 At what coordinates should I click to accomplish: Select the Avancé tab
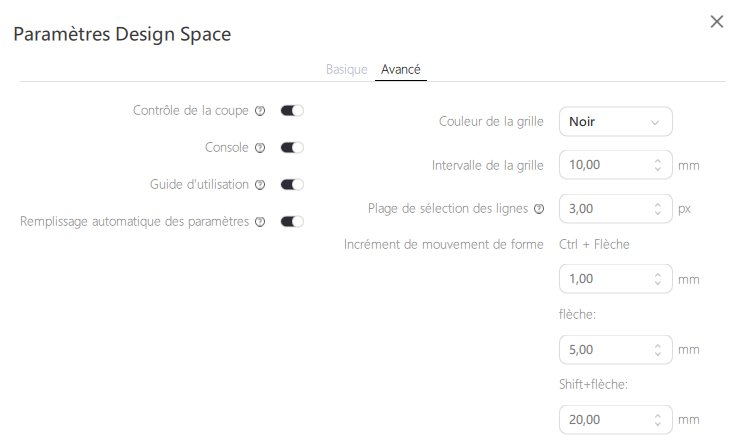[401, 70]
